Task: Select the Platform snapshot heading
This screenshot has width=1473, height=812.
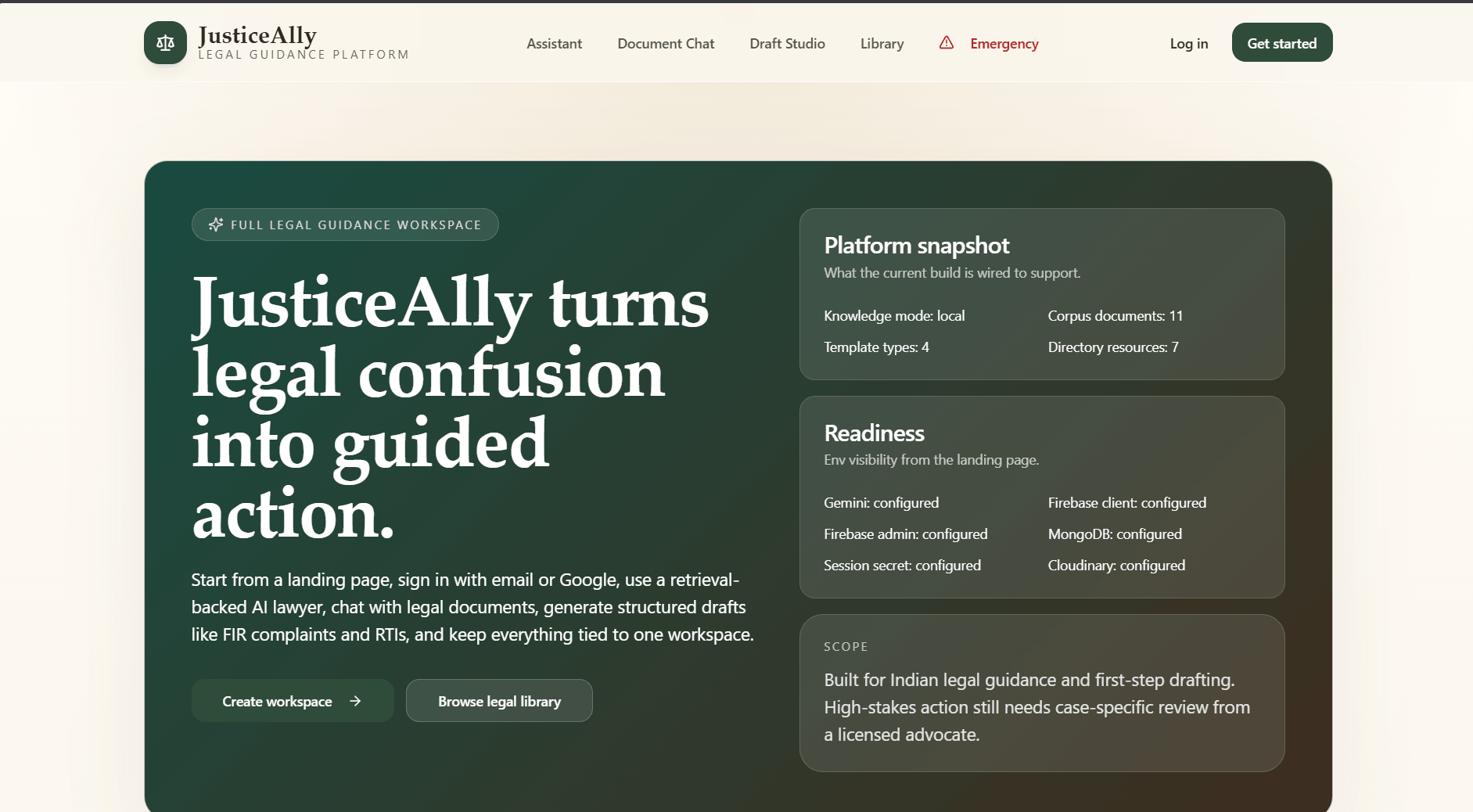Action: click(x=916, y=246)
